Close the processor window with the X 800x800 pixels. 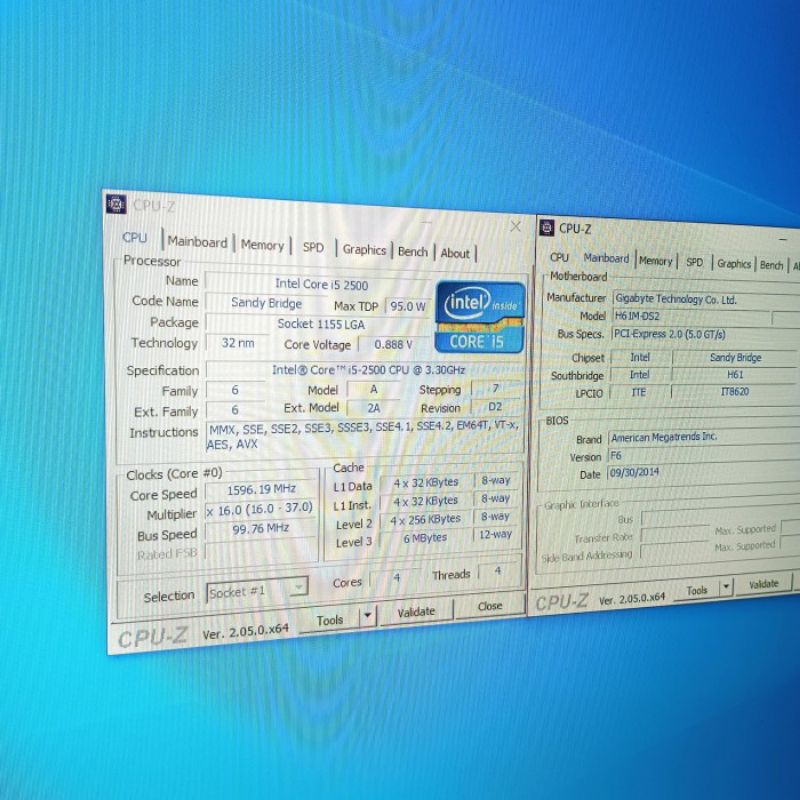pyautogui.click(x=515, y=227)
